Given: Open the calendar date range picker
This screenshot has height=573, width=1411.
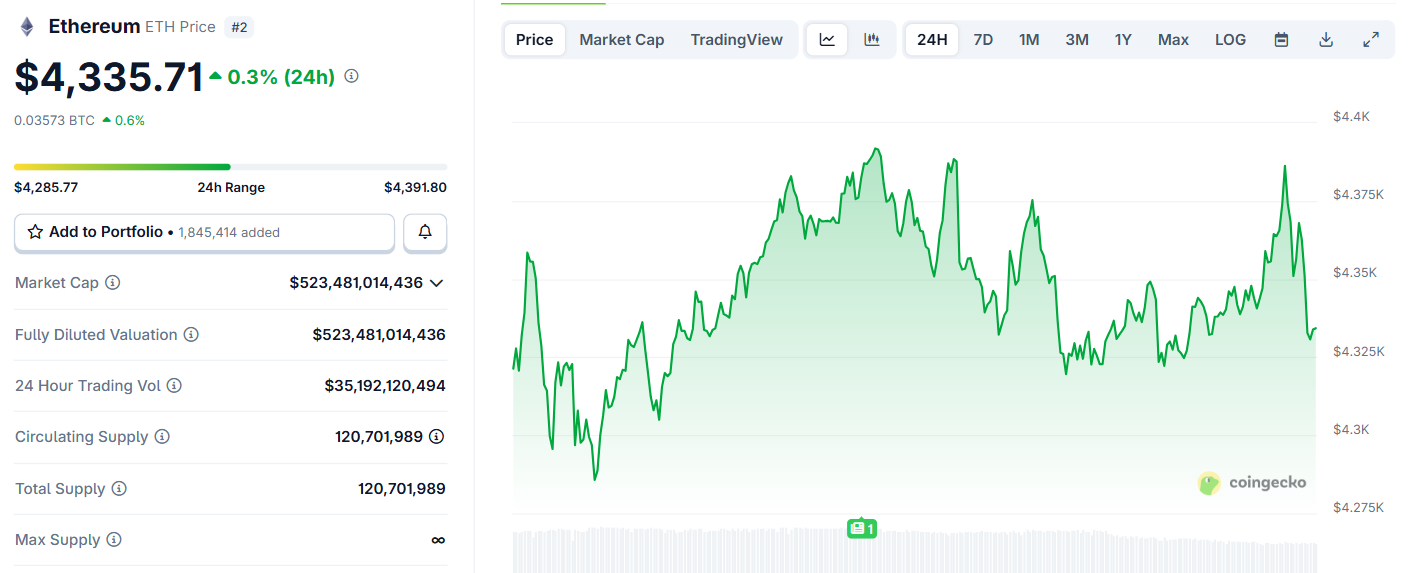Looking at the screenshot, I should pos(1281,40).
